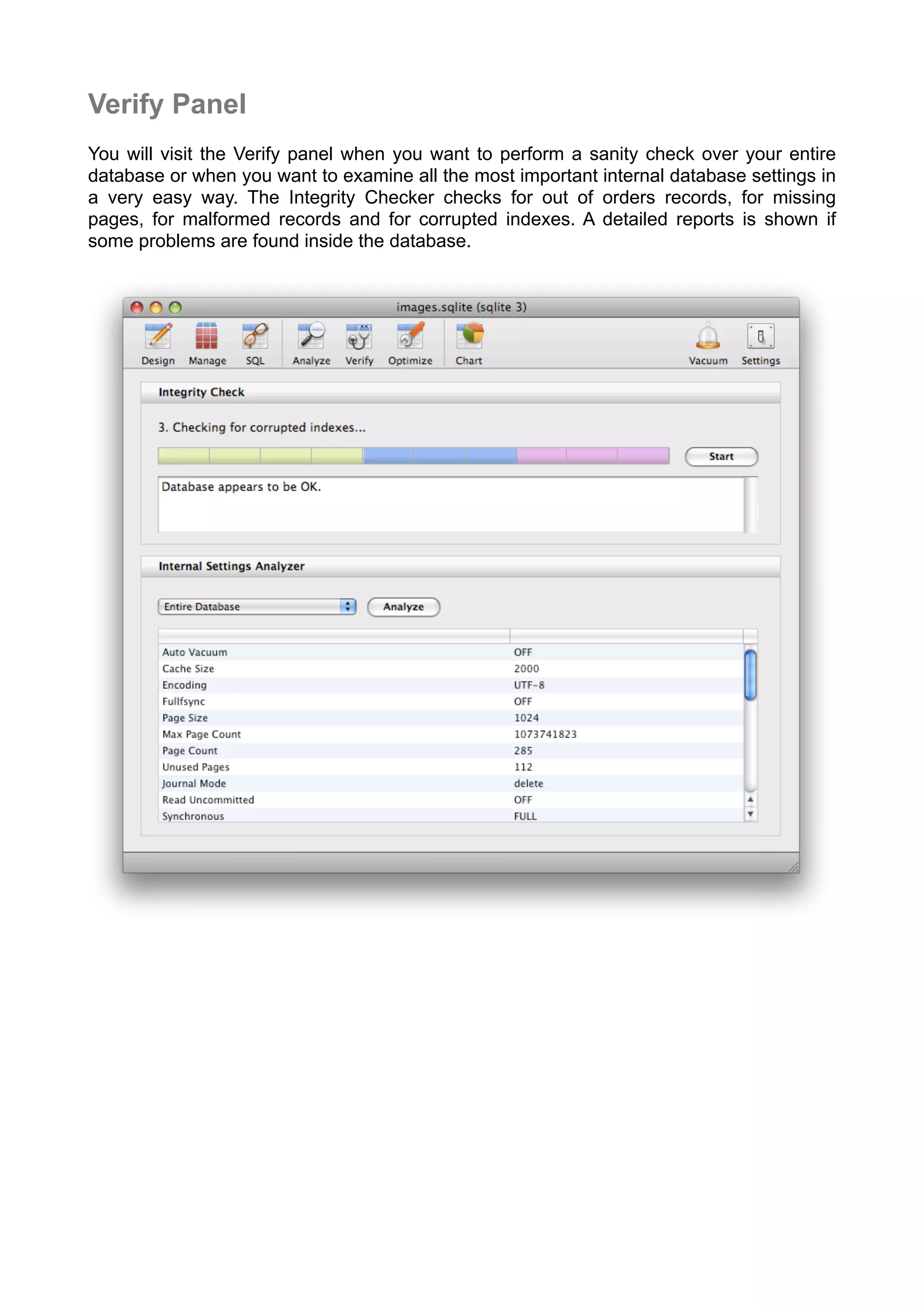The width and height of the screenshot is (924, 1308).
Task: Select the Cache Size row
Action: click(451, 669)
